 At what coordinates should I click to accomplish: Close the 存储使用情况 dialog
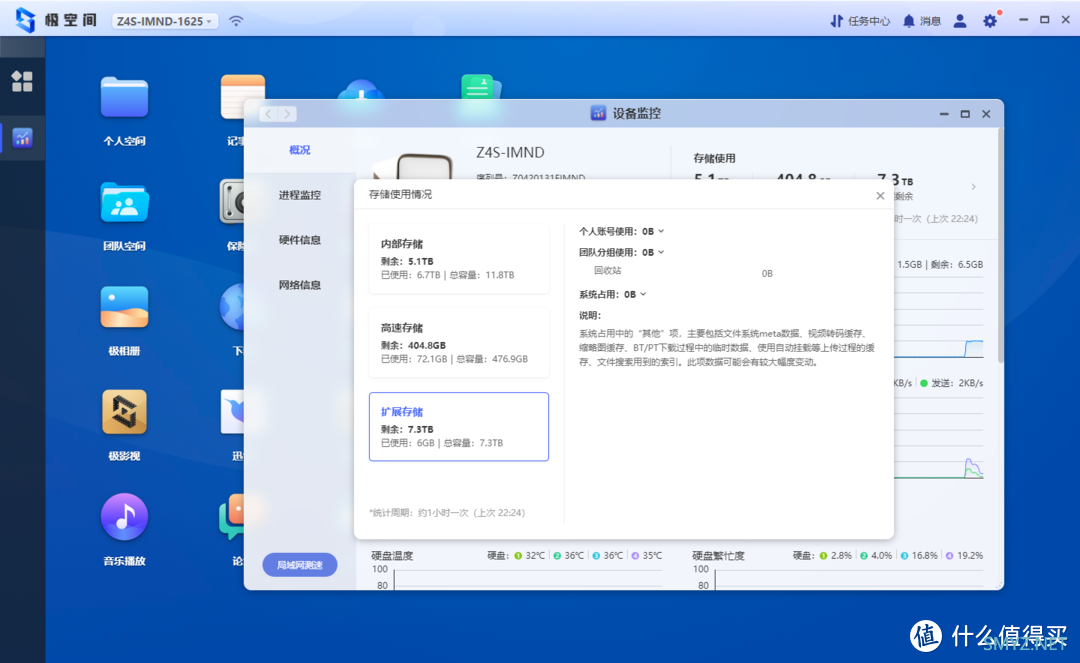(x=880, y=196)
